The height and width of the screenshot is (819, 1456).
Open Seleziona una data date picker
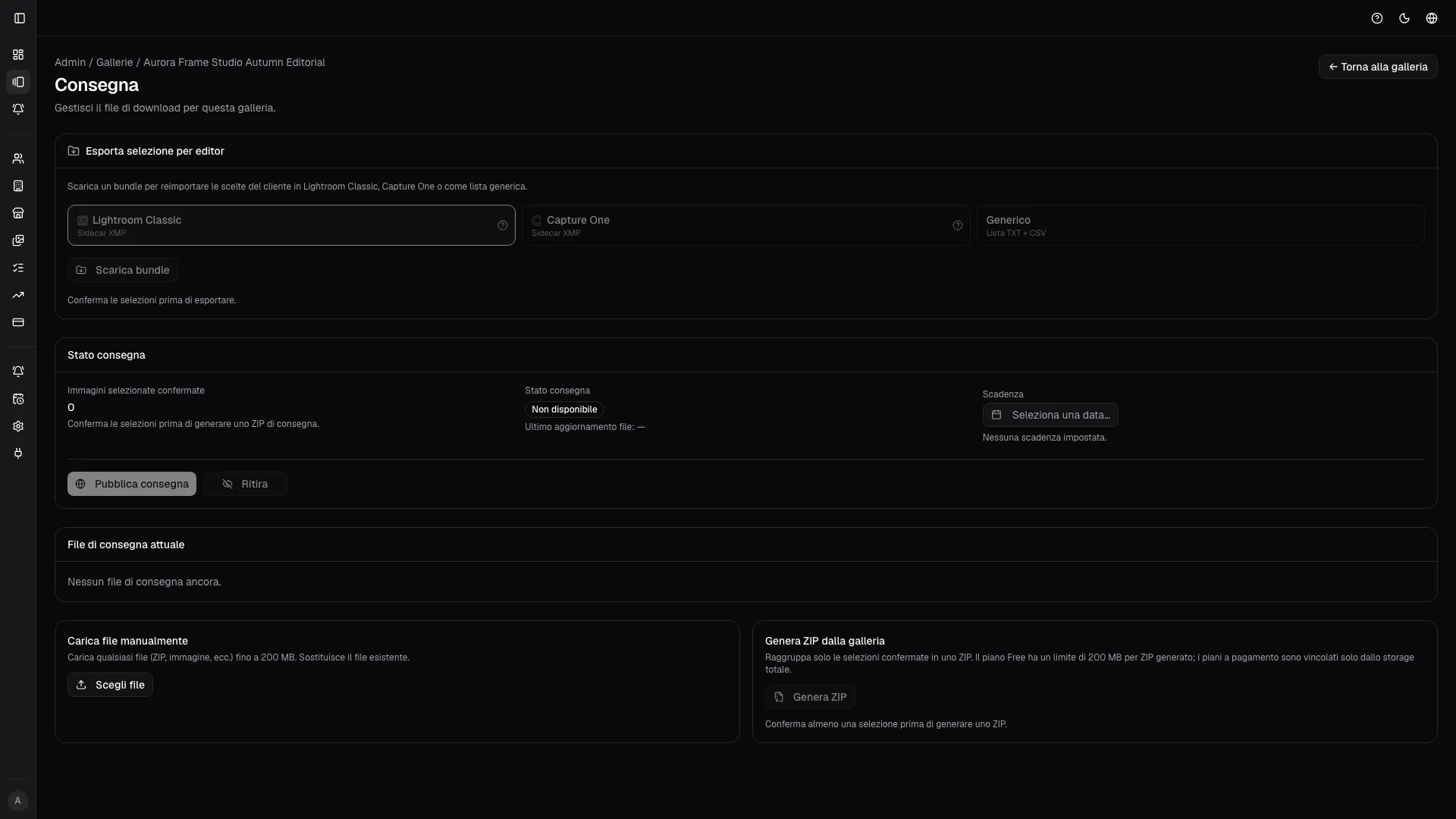pyautogui.click(x=1050, y=415)
